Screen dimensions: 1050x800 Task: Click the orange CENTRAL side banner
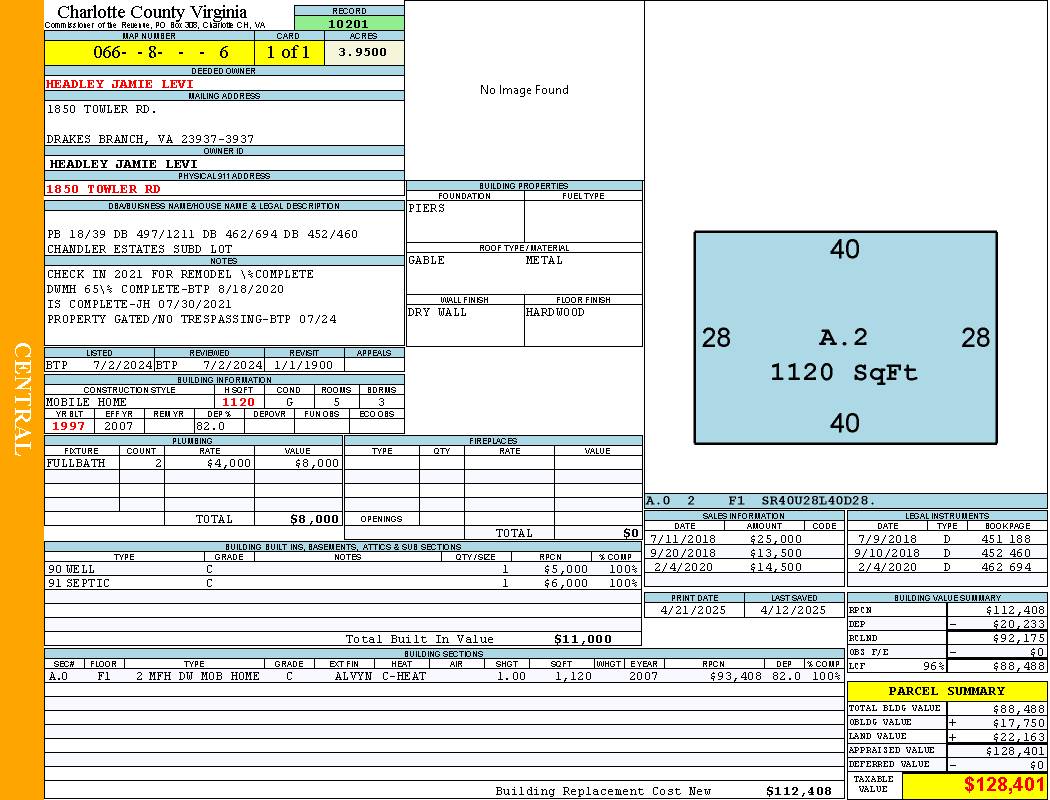22,400
